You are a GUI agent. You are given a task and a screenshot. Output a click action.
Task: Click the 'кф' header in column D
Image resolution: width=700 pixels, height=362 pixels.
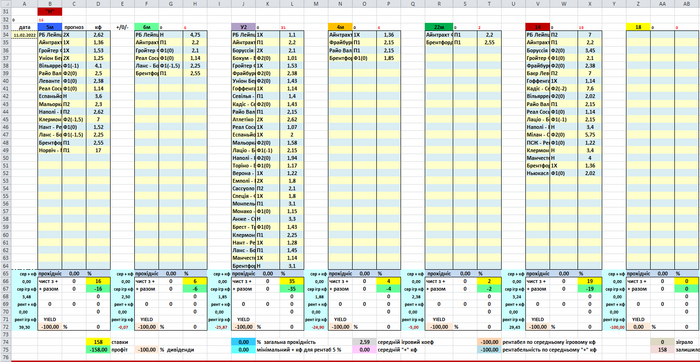click(x=98, y=27)
